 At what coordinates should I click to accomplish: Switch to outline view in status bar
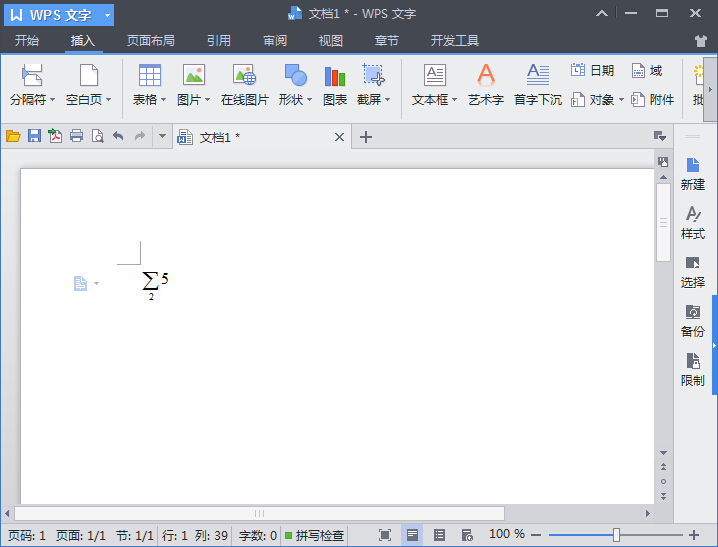coord(439,535)
